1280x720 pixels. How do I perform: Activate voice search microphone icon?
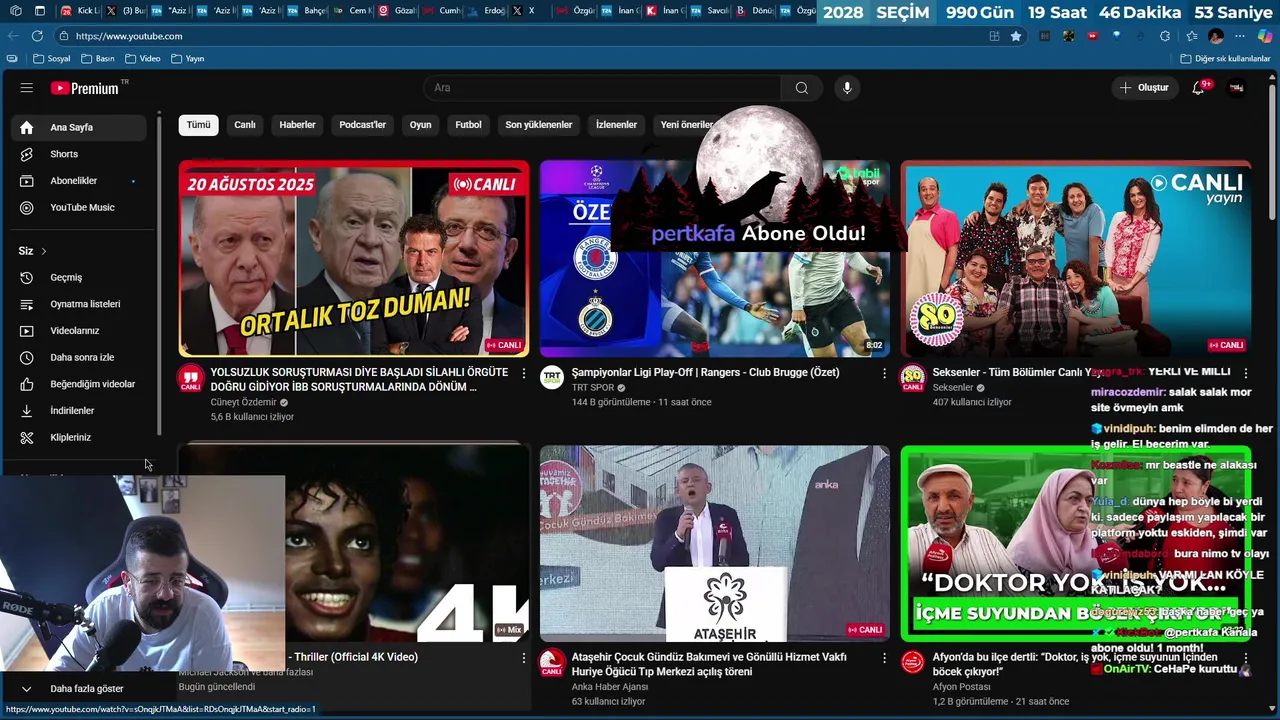(847, 88)
